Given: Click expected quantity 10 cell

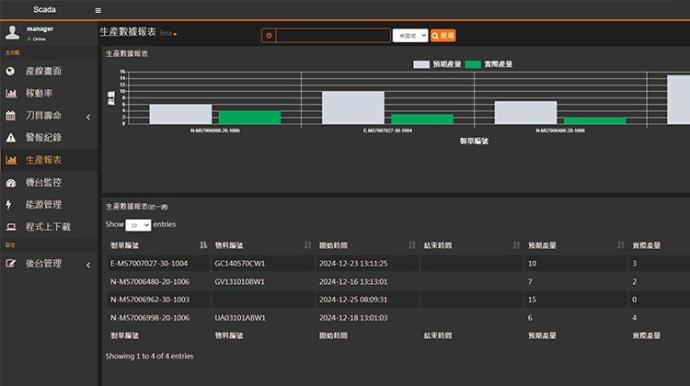Looking at the screenshot, I should point(532,263).
